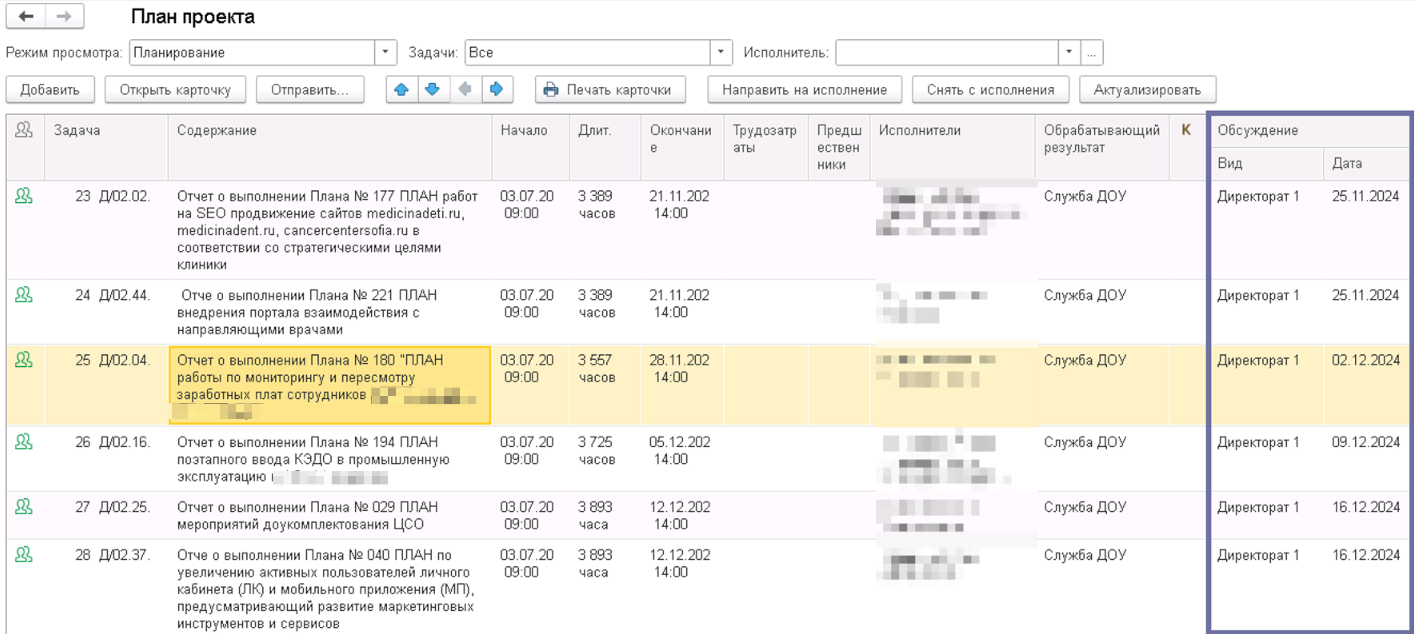Sort by Окончание column header
This screenshot has width=1414, height=634.
pyautogui.click(x=682, y=147)
